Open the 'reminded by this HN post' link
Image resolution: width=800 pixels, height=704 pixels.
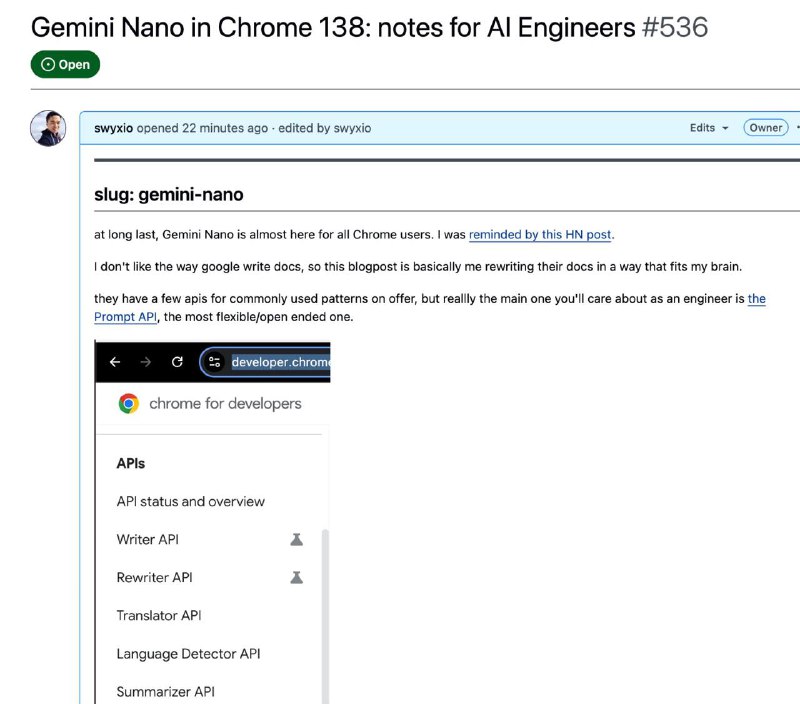click(x=540, y=235)
